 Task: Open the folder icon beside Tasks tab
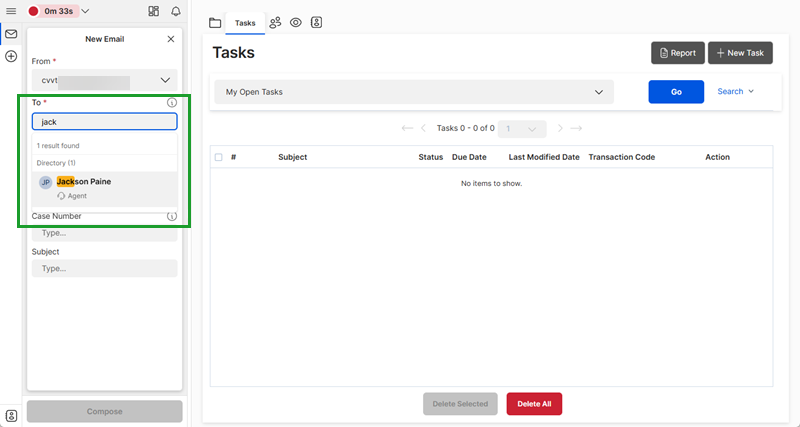(214, 22)
